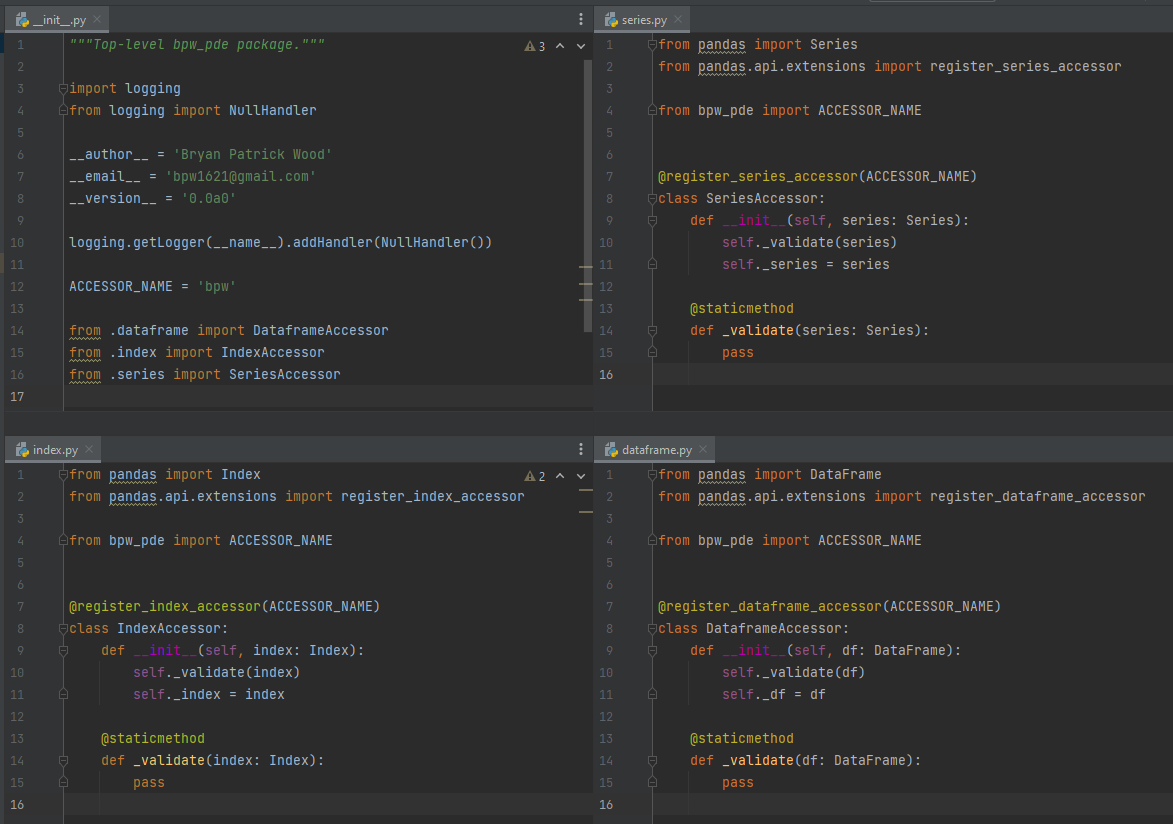Close the series.py editor tab
This screenshot has width=1173, height=824.
(678, 20)
